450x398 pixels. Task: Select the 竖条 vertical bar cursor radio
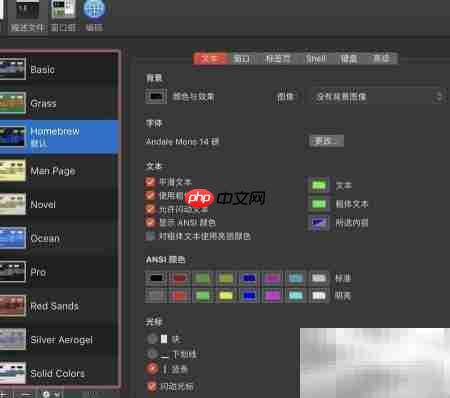click(x=152, y=368)
